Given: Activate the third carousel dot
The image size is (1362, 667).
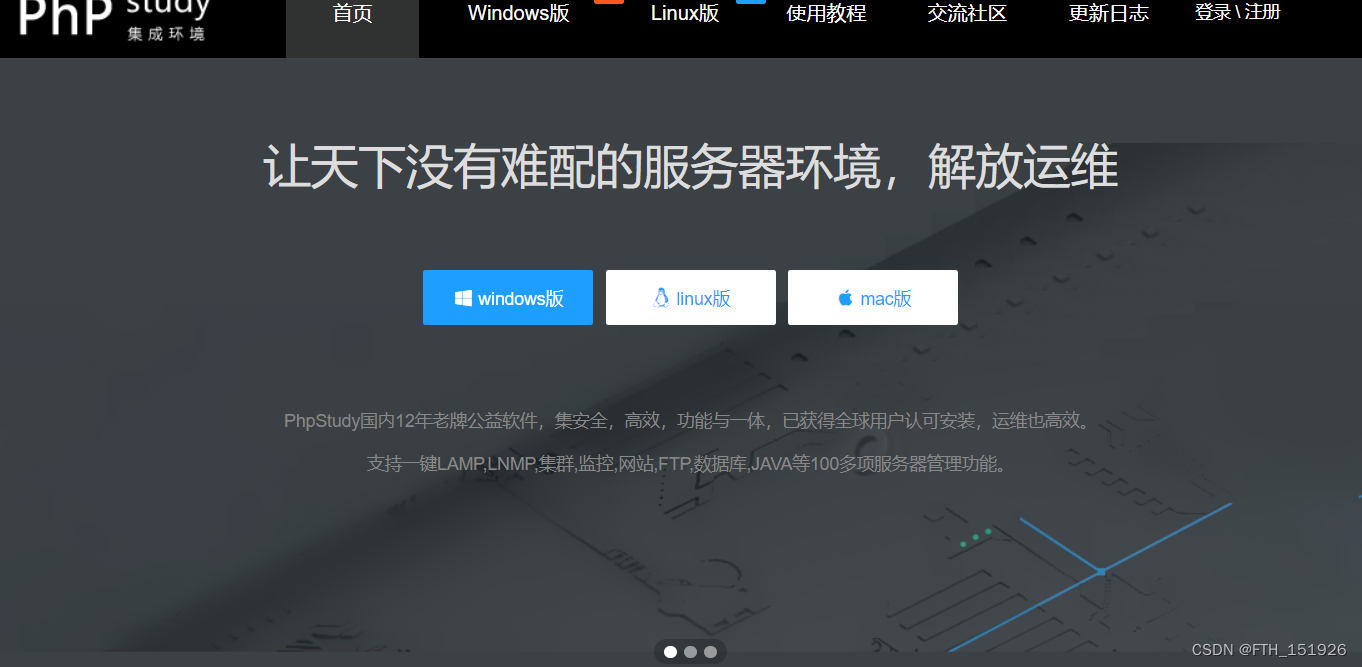Looking at the screenshot, I should pyautogui.click(x=710, y=651).
